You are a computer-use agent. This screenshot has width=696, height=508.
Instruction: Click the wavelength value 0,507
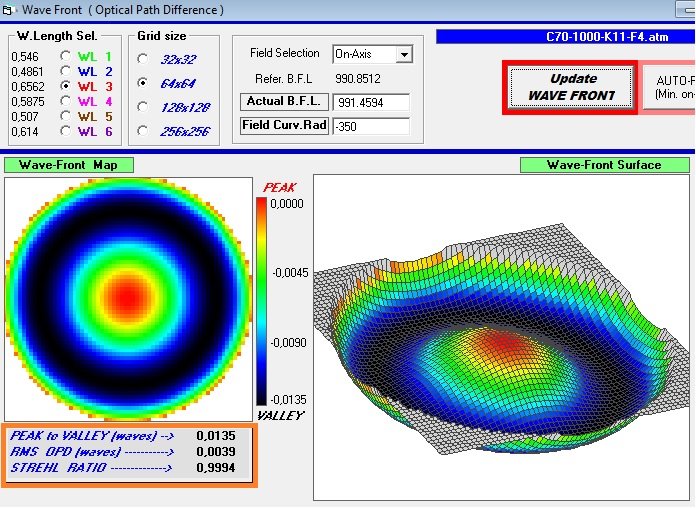click(25, 117)
